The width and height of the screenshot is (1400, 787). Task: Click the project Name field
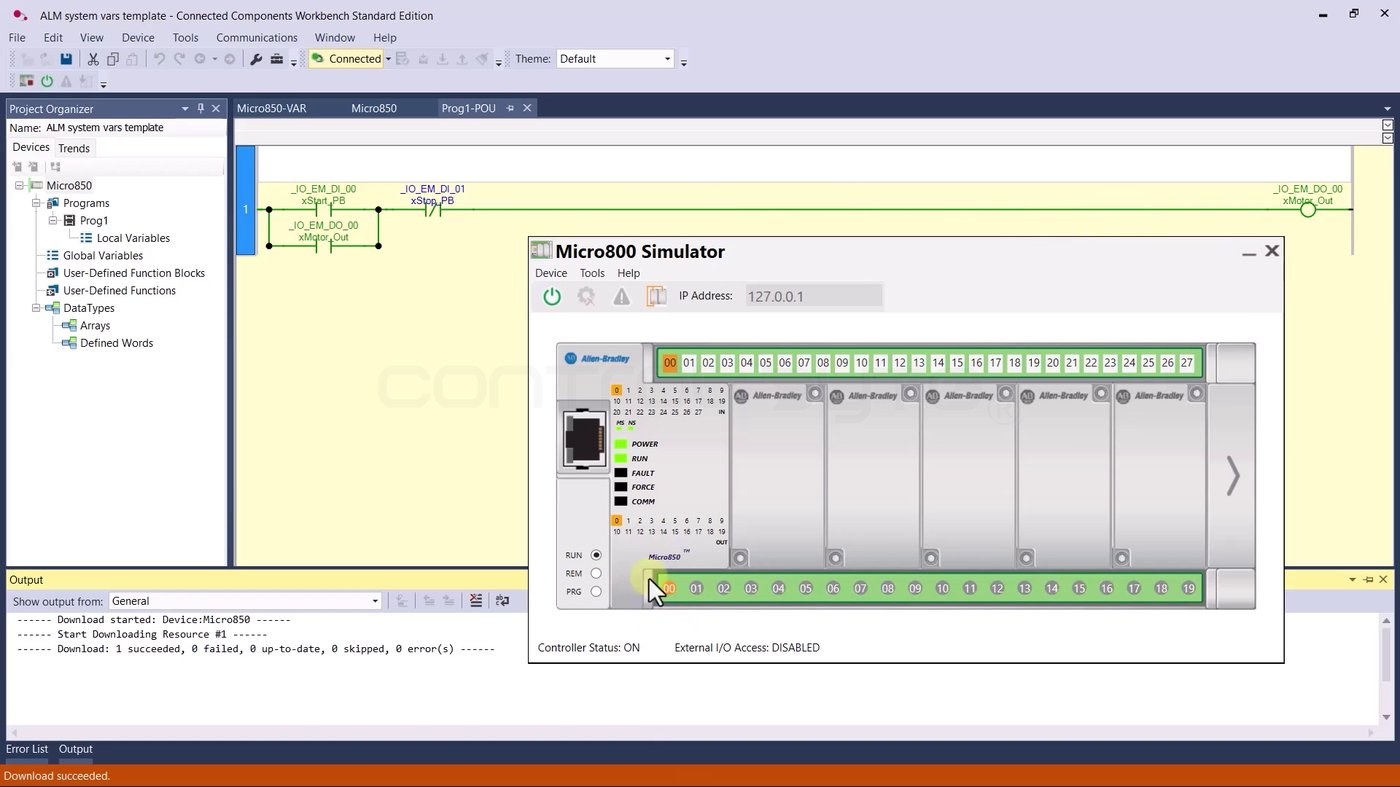[134, 128]
